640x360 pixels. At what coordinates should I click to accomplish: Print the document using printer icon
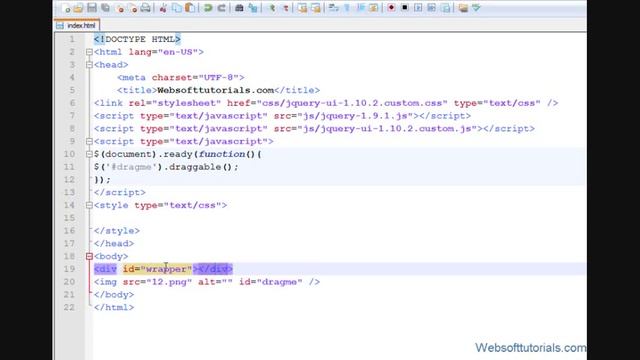[146, 8]
